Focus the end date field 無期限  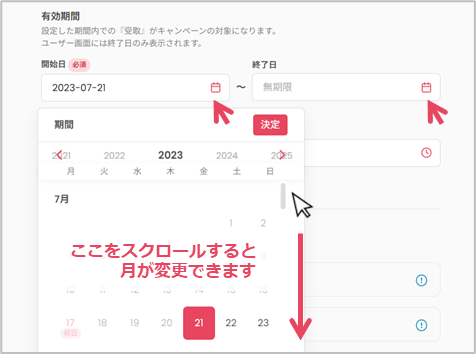[x=346, y=87]
